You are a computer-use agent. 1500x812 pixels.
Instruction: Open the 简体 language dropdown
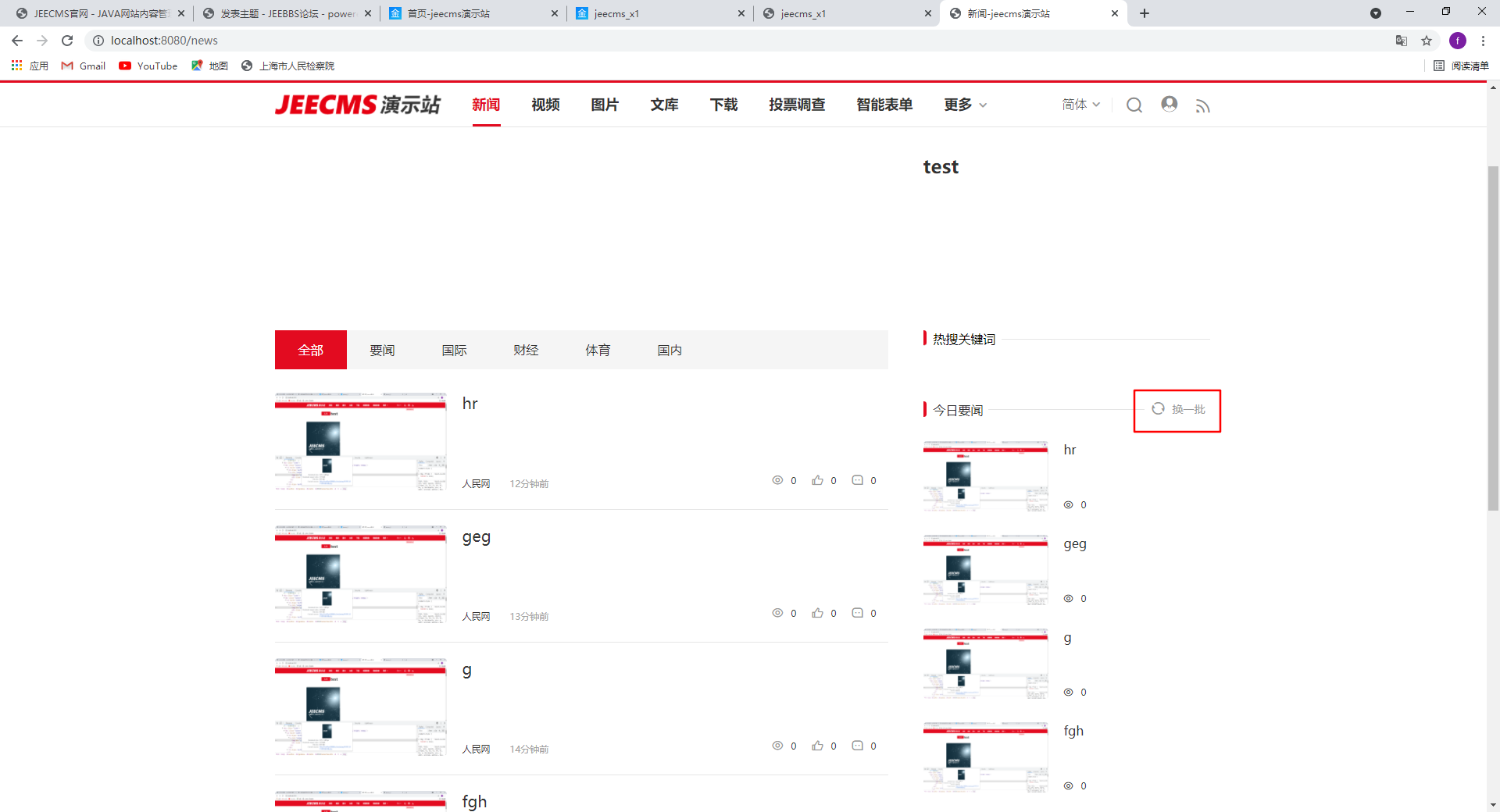[x=1081, y=105]
